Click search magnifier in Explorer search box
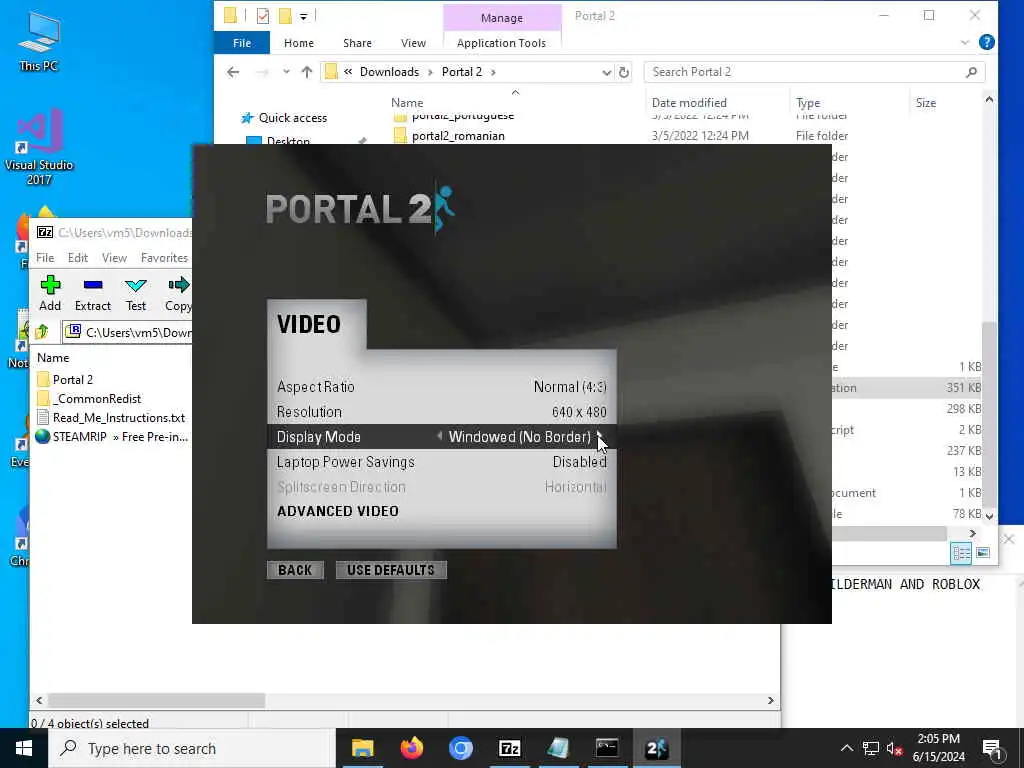Viewport: 1024px width, 768px height. coord(971,72)
